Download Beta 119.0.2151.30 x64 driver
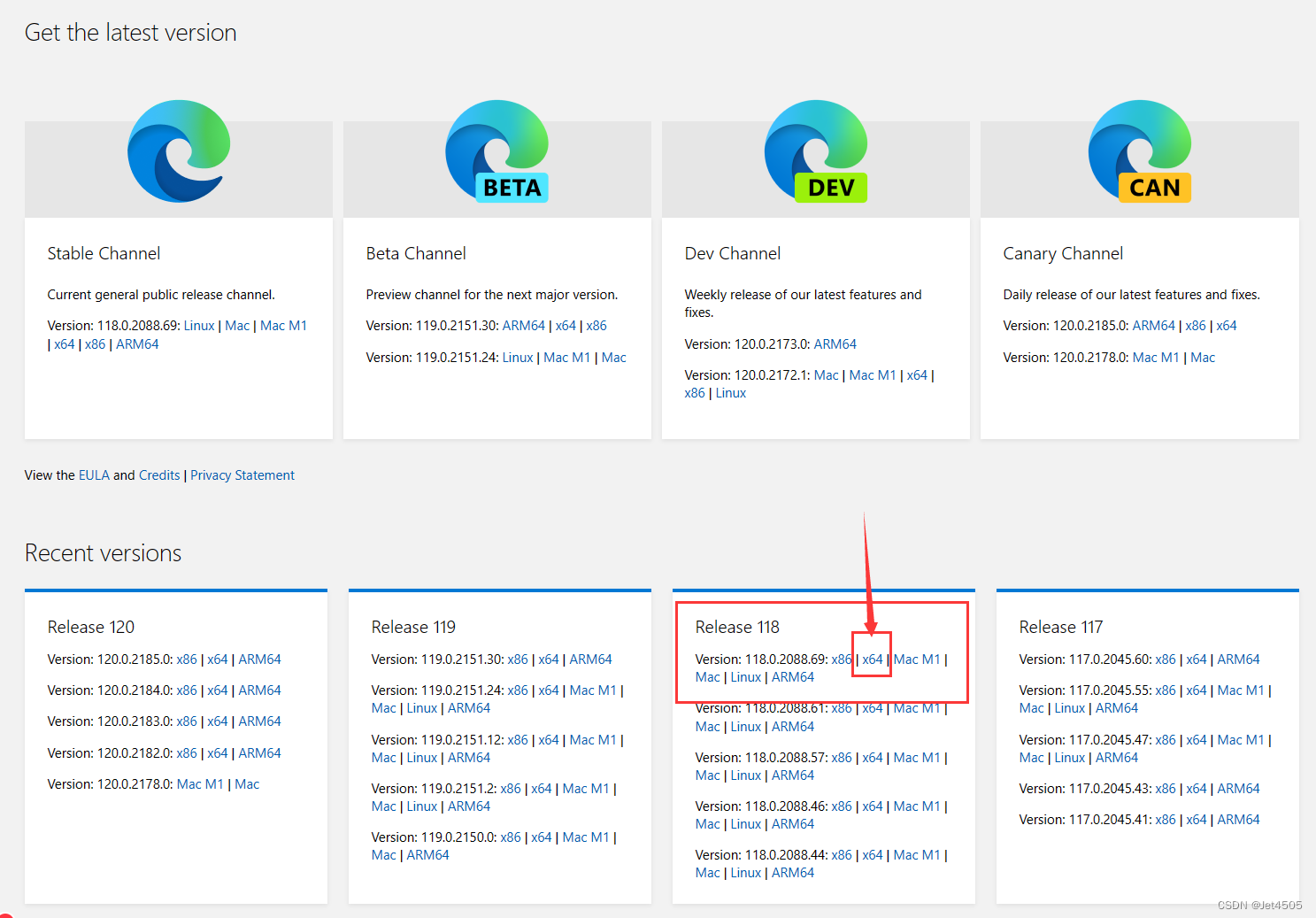The width and height of the screenshot is (1316, 918). coord(566,326)
